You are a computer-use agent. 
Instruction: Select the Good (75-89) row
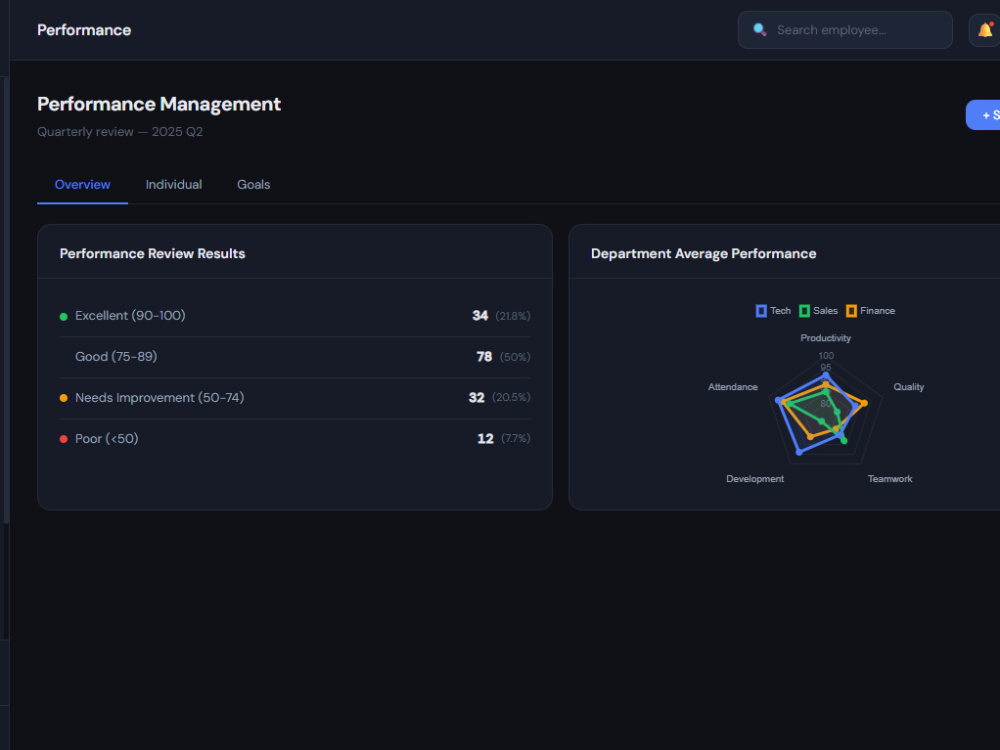[295, 357]
